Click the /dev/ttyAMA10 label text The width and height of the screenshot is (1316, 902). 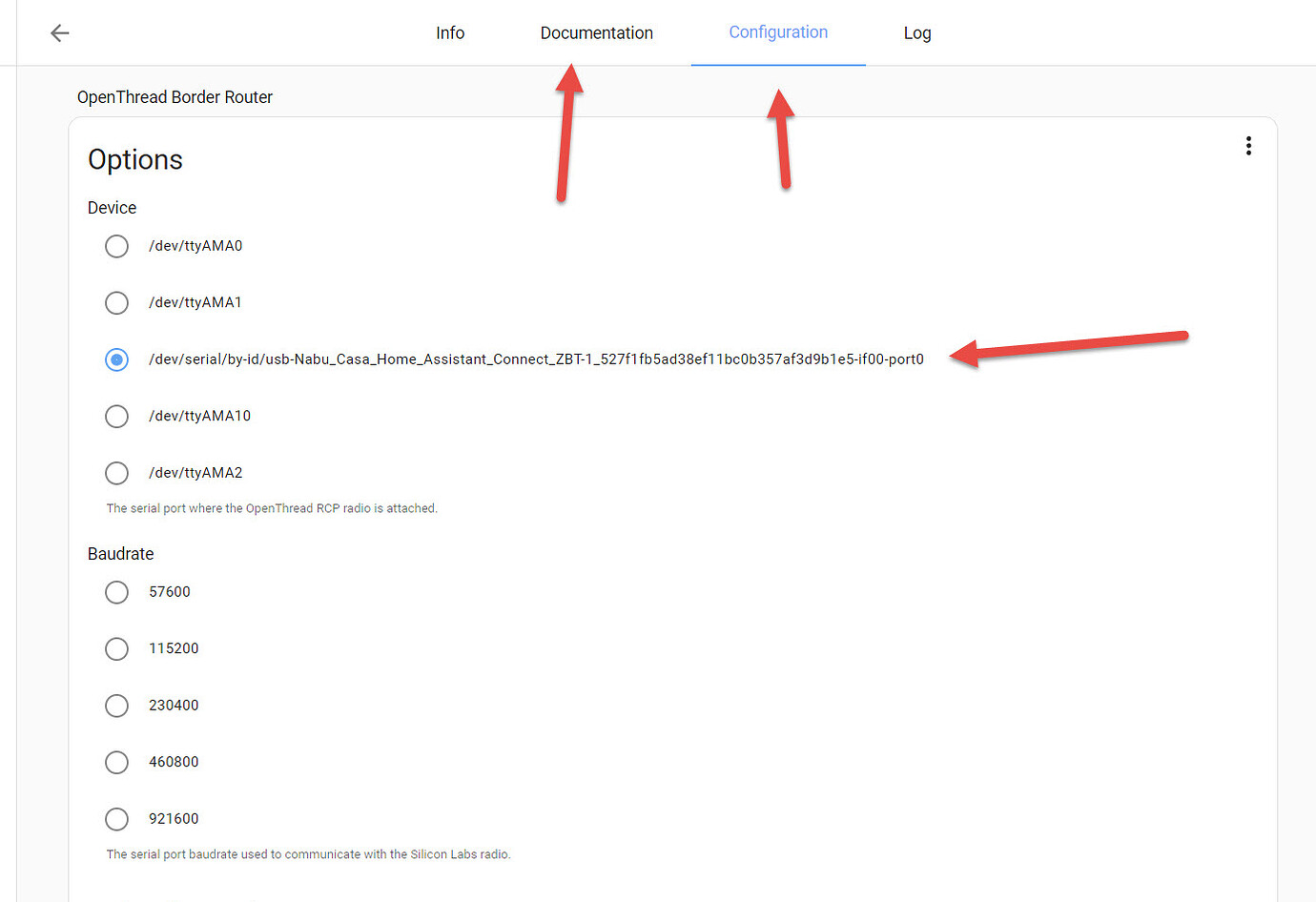(x=200, y=416)
